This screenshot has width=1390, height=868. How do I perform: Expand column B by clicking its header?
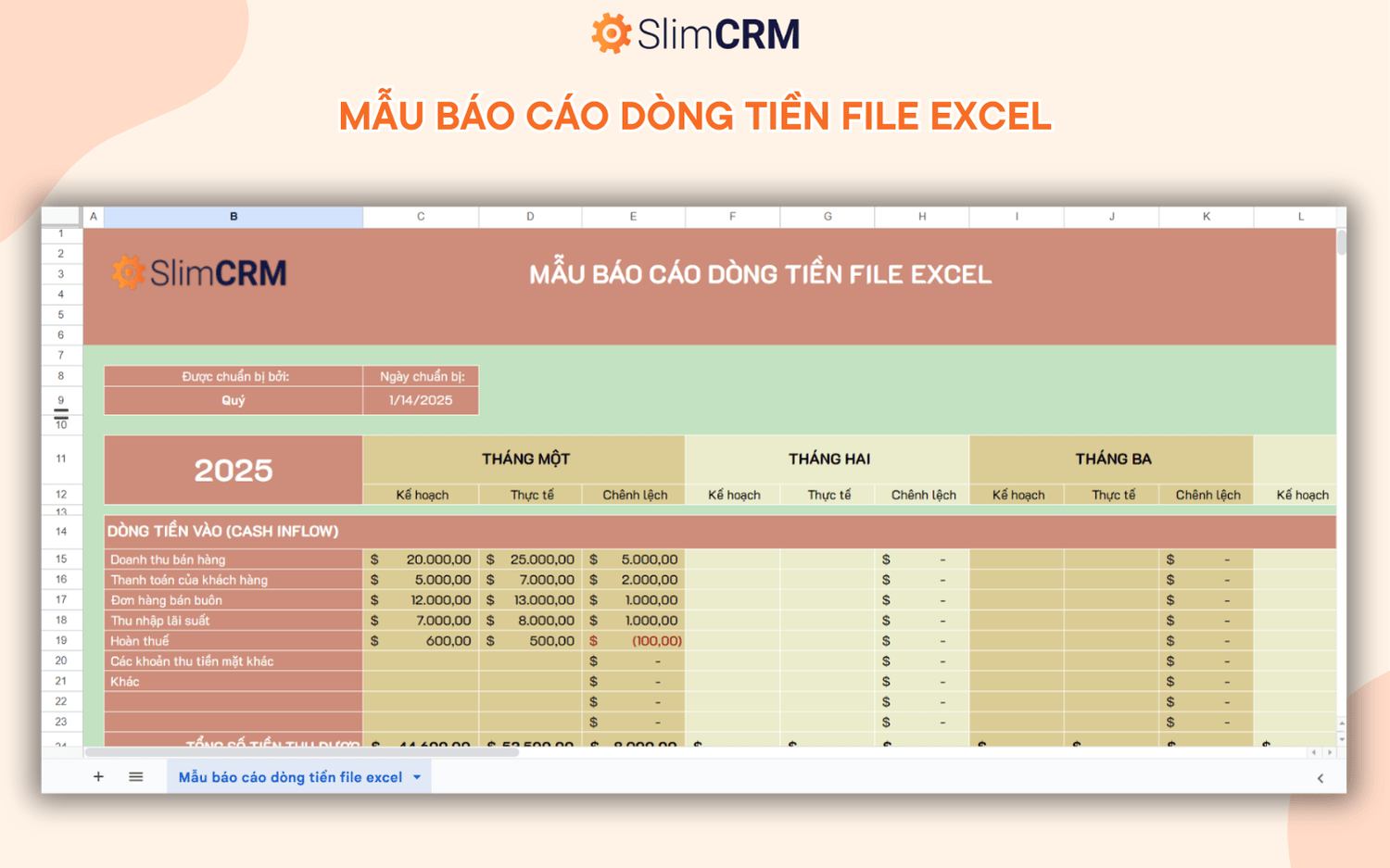pyautogui.click(x=233, y=216)
